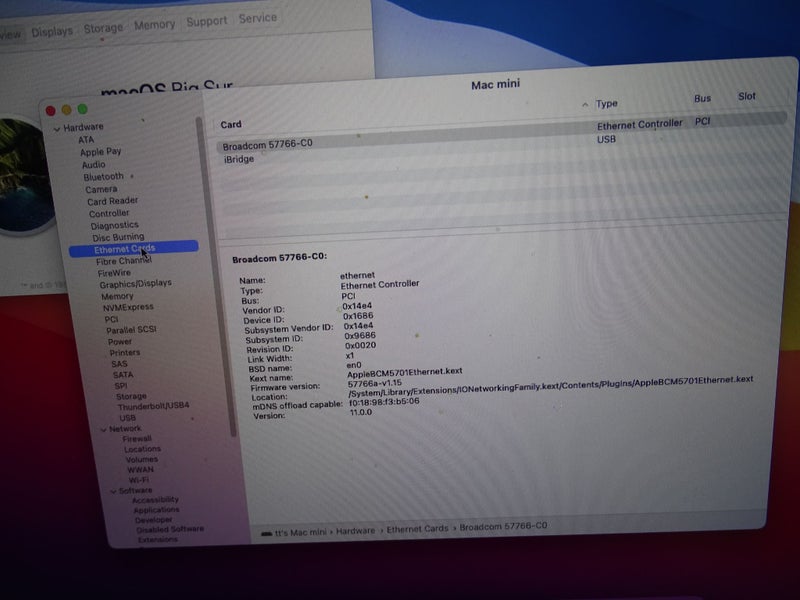Select Graphics/Displays in the sidebar
This screenshot has width=800, height=600.
(x=135, y=284)
